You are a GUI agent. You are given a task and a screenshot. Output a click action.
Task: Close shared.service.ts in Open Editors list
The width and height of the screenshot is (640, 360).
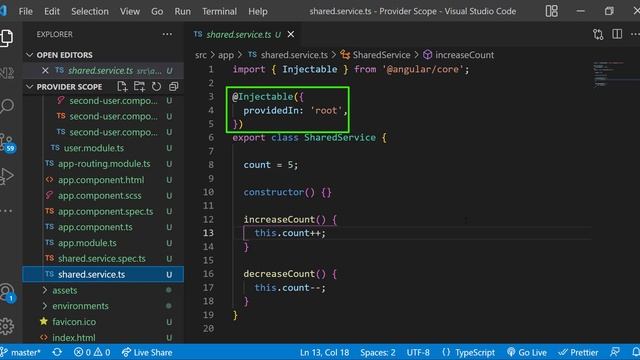(45, 71)
